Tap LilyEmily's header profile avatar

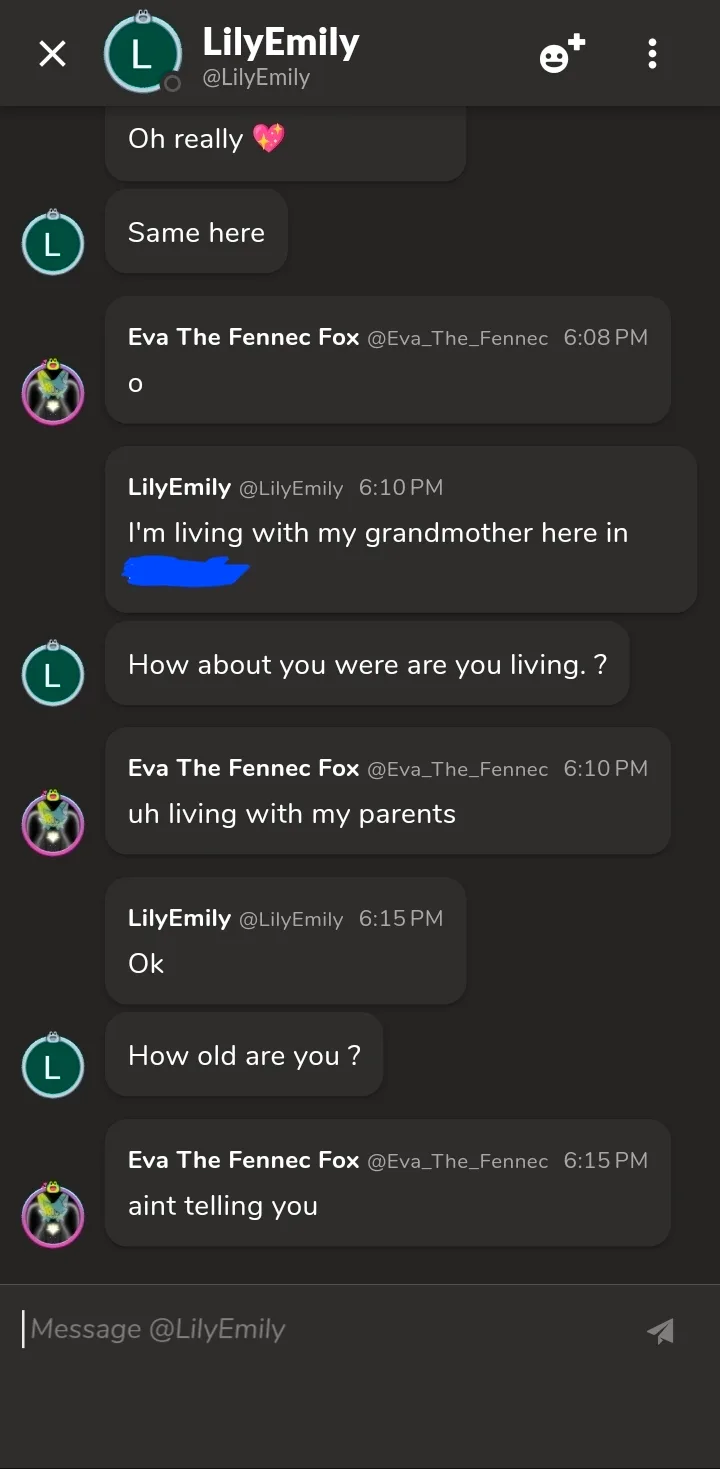(142, 55)
